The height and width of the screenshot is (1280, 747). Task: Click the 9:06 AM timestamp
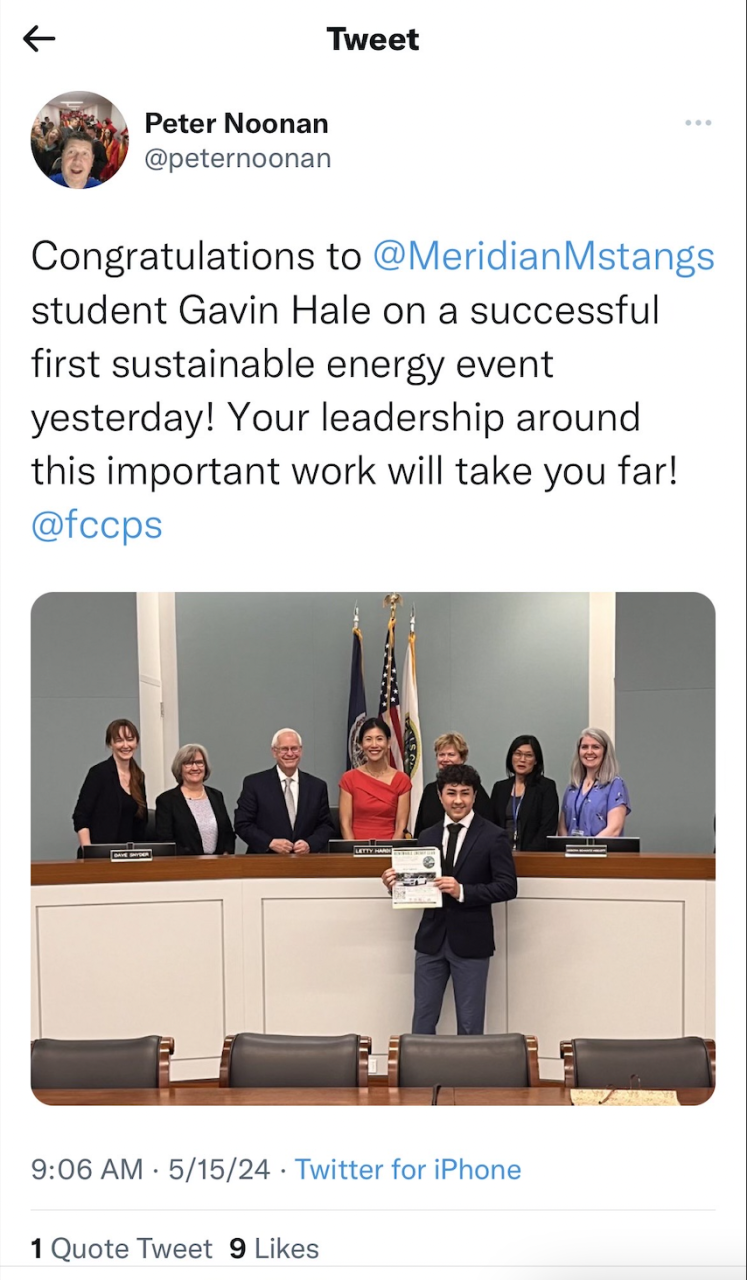click(87, 1169)
